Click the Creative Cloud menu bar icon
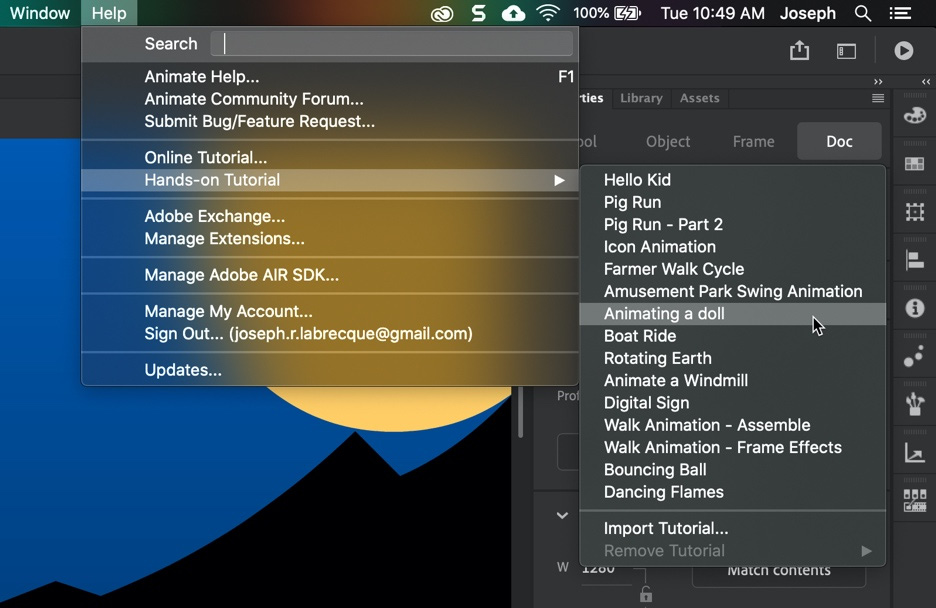936x608 pixels. [442, 13]
